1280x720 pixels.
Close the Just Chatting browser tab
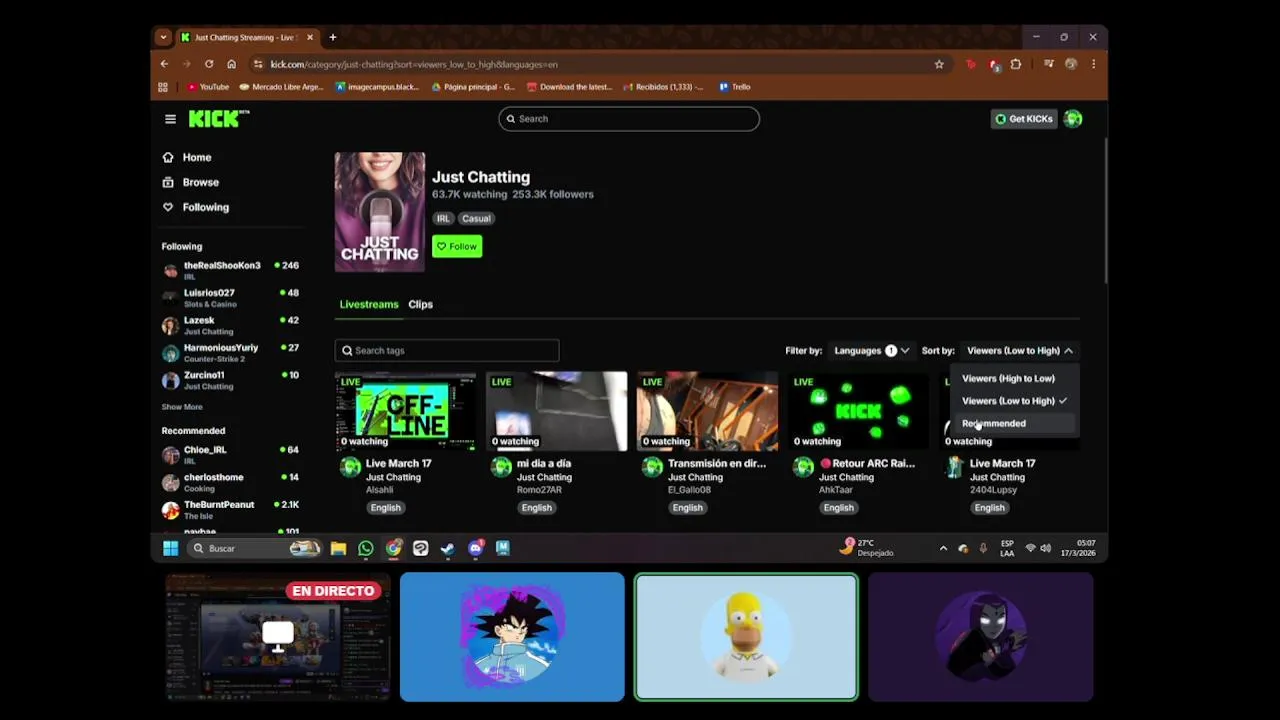[x=310, y=37]
